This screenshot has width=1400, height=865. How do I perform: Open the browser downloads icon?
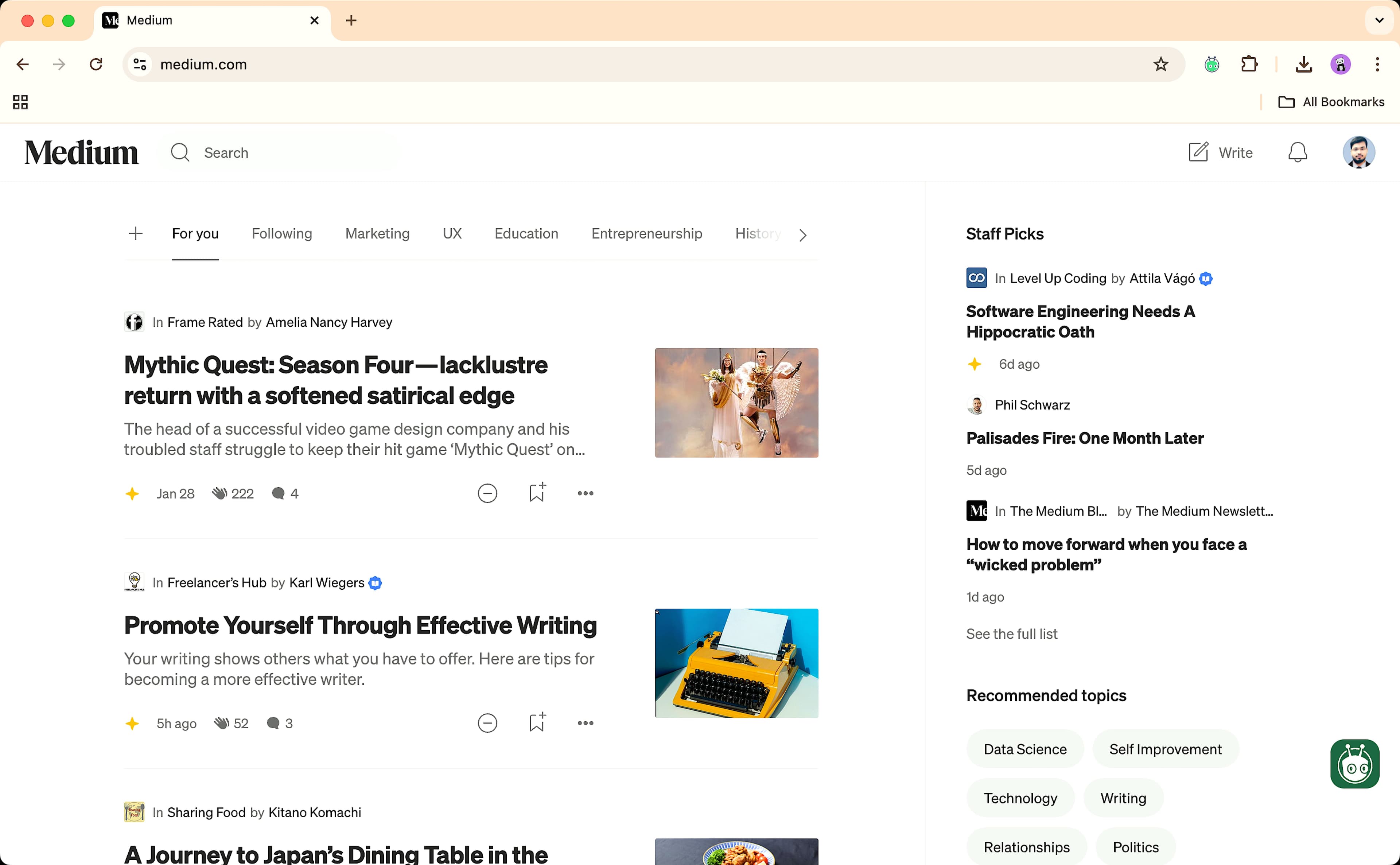(1303, 64)
